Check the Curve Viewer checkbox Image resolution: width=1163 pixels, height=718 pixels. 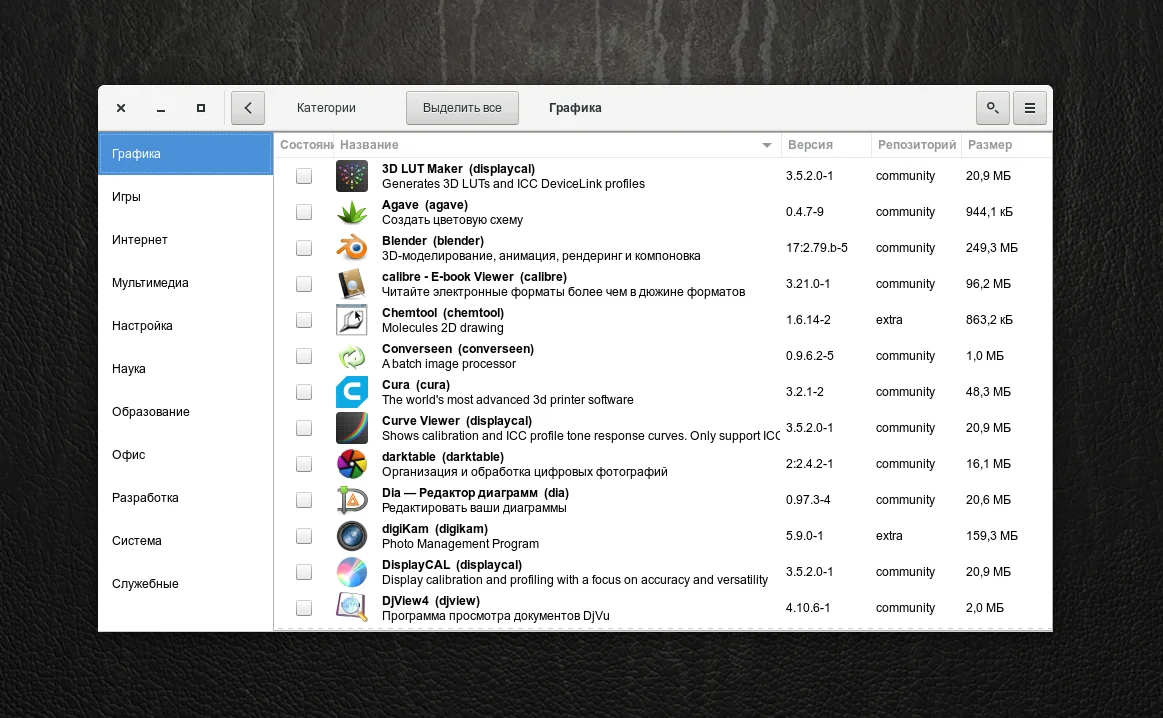coord(304,428)
